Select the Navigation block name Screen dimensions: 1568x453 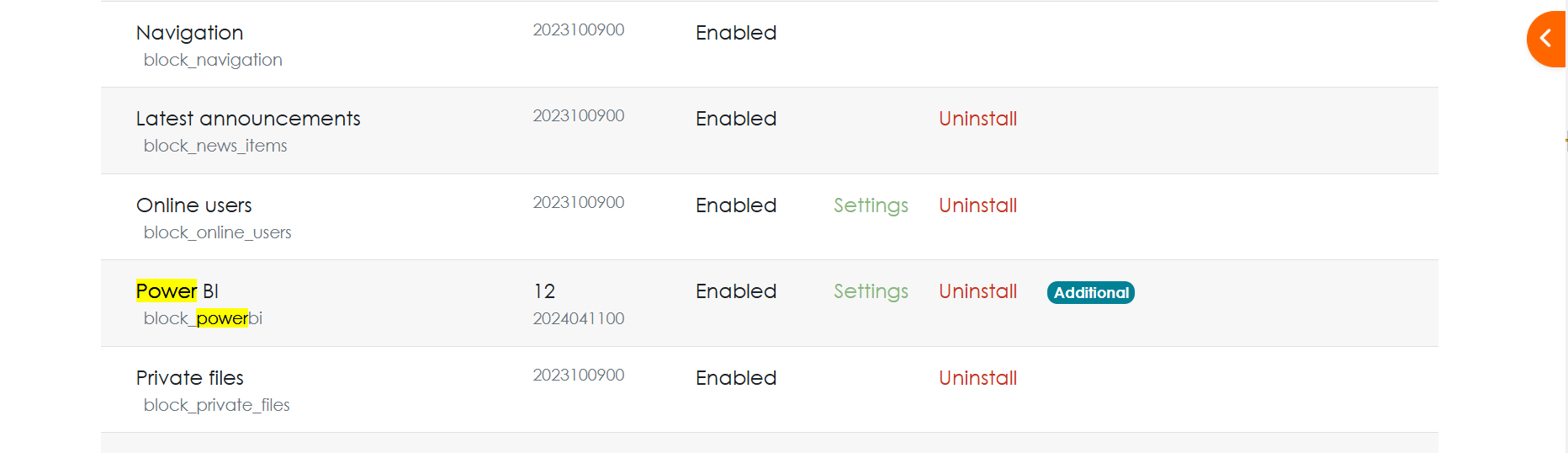coord(189,33)
